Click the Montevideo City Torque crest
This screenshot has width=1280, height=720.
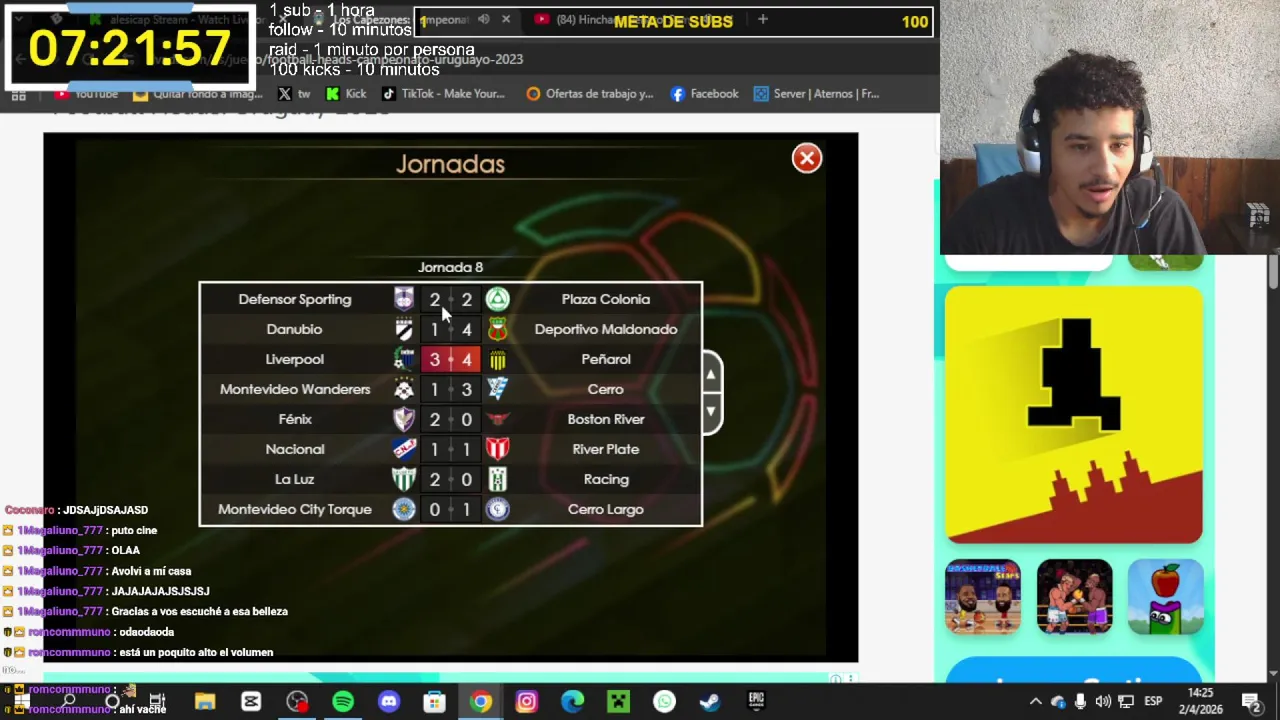point(404,509)
